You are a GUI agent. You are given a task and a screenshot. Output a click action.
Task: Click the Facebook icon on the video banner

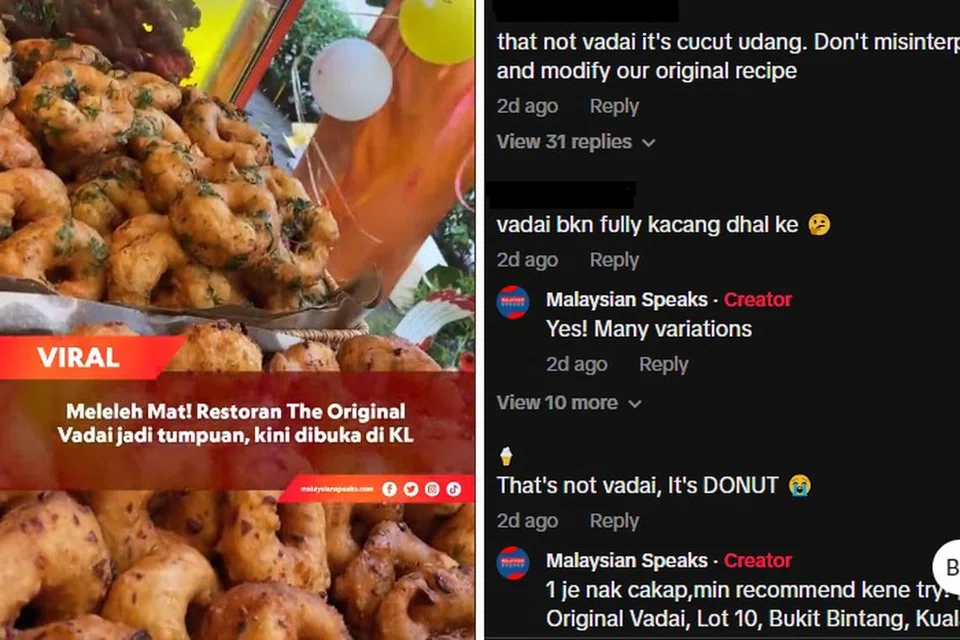coord(389,489)
